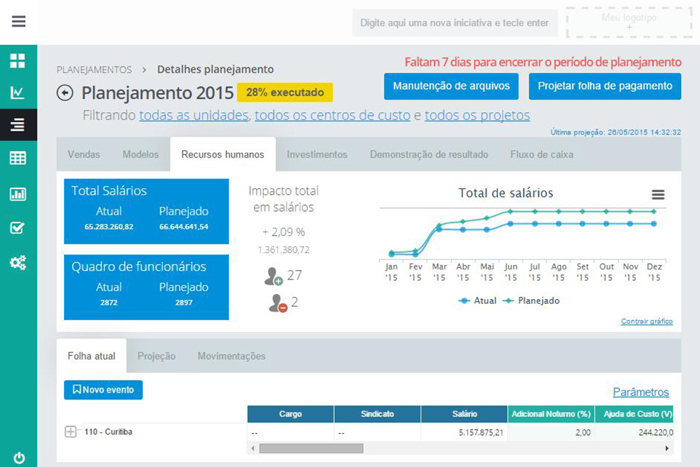Open the 'todas as unidades' filter
Viewport: 700px width, 467px height.
pyautogui.click(x=195, y=115)
